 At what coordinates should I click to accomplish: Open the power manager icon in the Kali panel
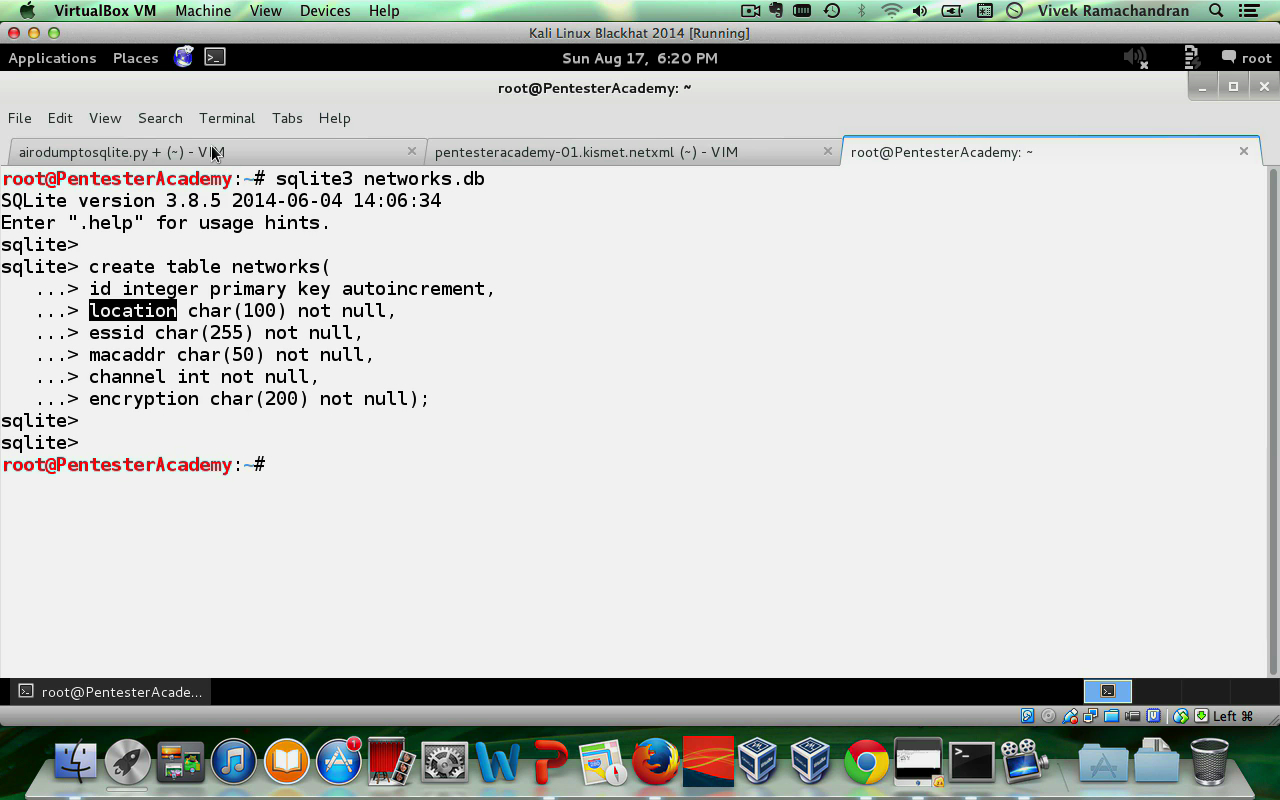(1191, 58)
